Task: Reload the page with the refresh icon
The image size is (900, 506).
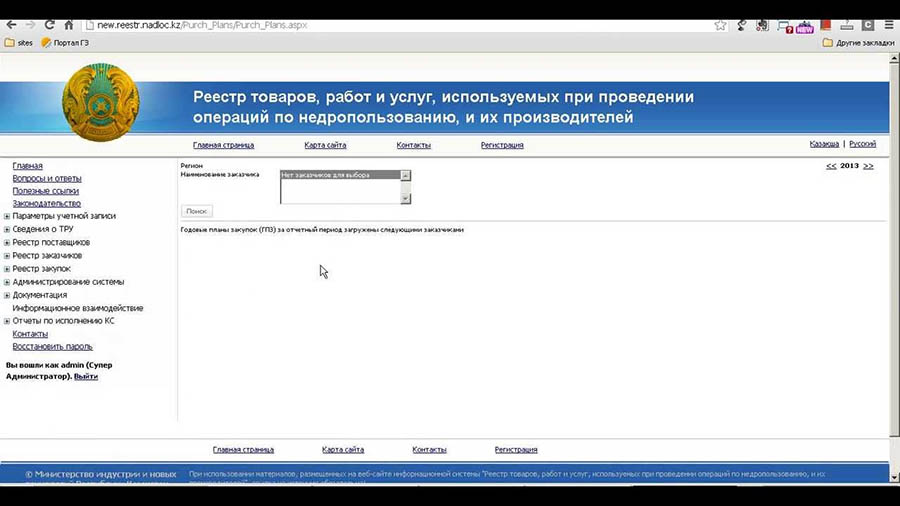Action: coord(49,25)
